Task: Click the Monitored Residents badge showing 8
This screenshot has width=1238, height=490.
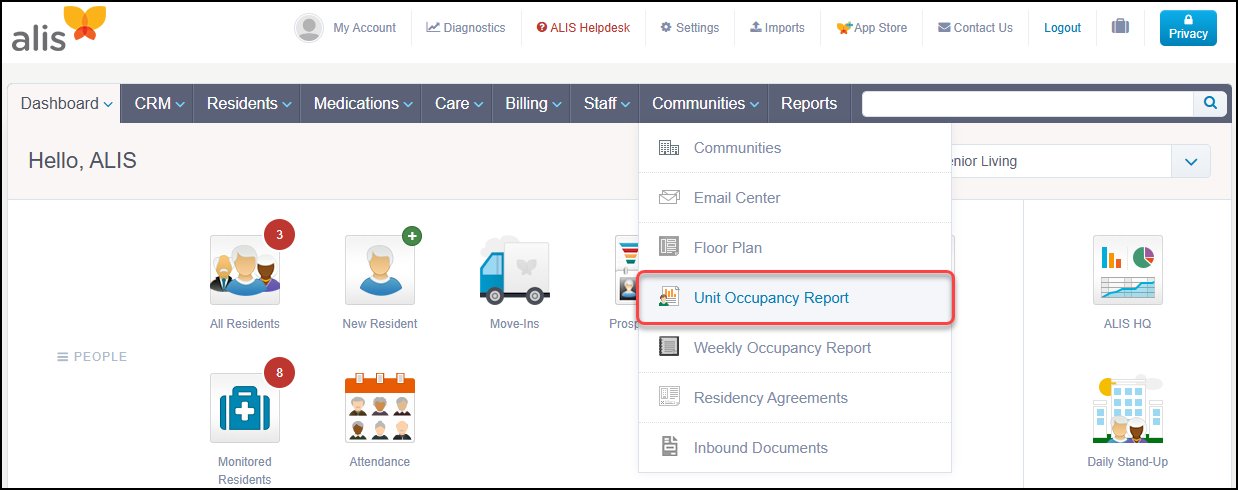Action: 279,374
